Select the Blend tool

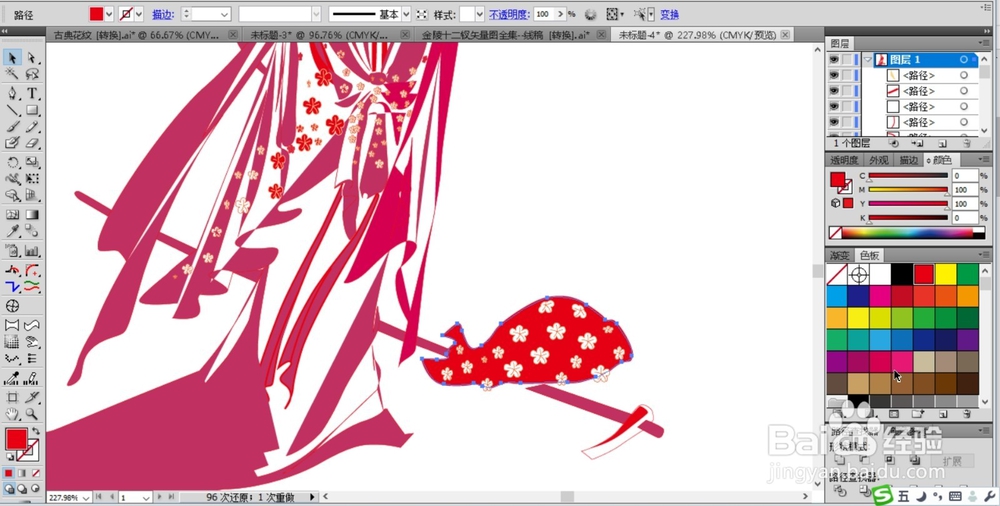[x=32, y=232]
